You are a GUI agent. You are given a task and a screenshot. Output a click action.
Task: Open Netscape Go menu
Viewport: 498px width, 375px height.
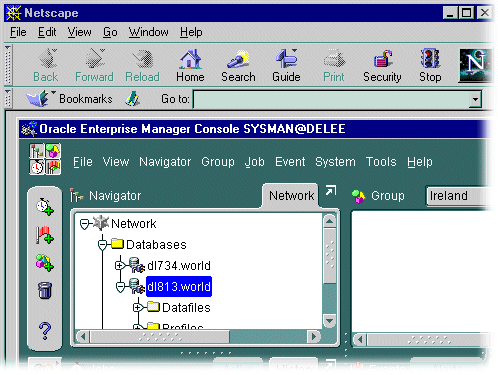pos(110,32)
